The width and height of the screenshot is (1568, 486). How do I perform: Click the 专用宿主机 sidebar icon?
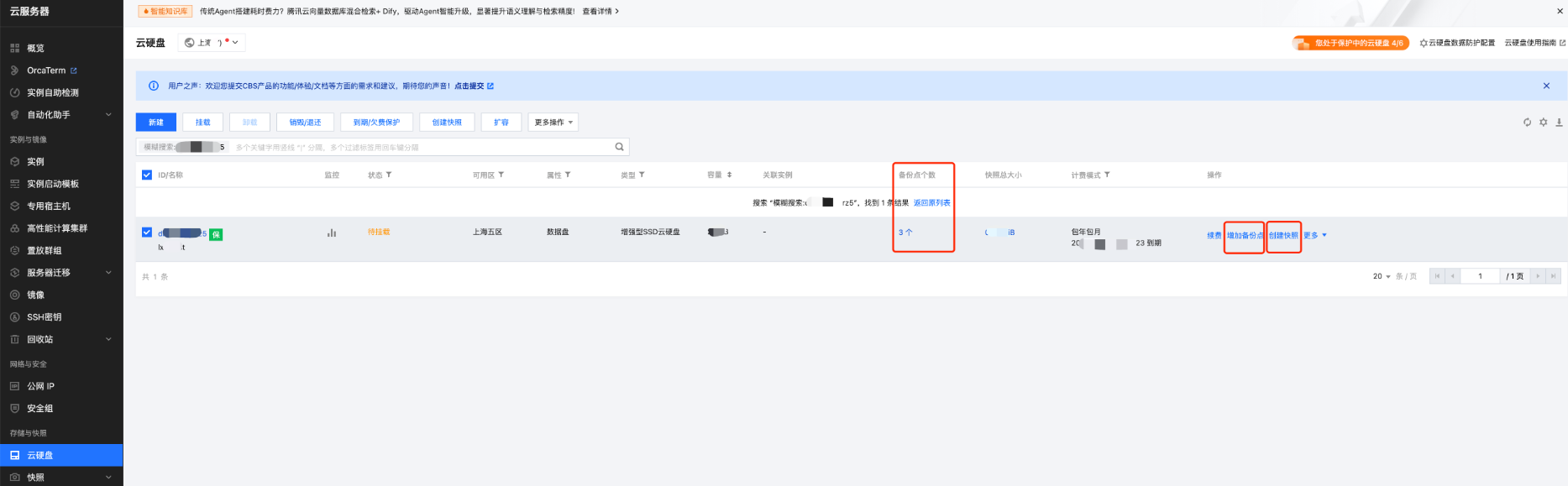[14, 206]
